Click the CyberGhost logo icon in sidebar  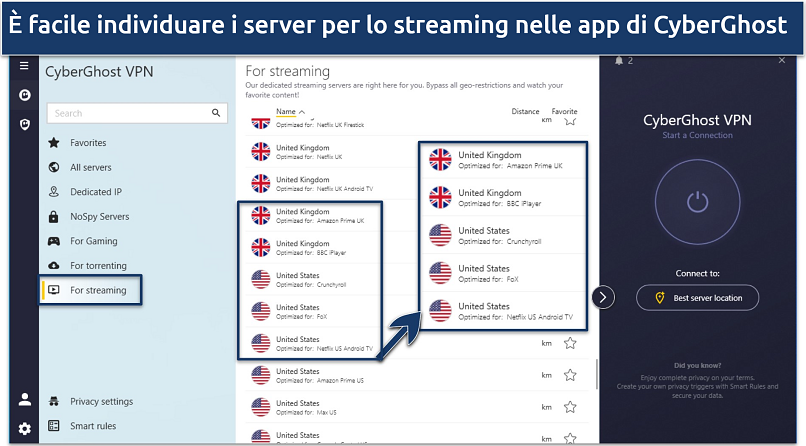point(24,96)
